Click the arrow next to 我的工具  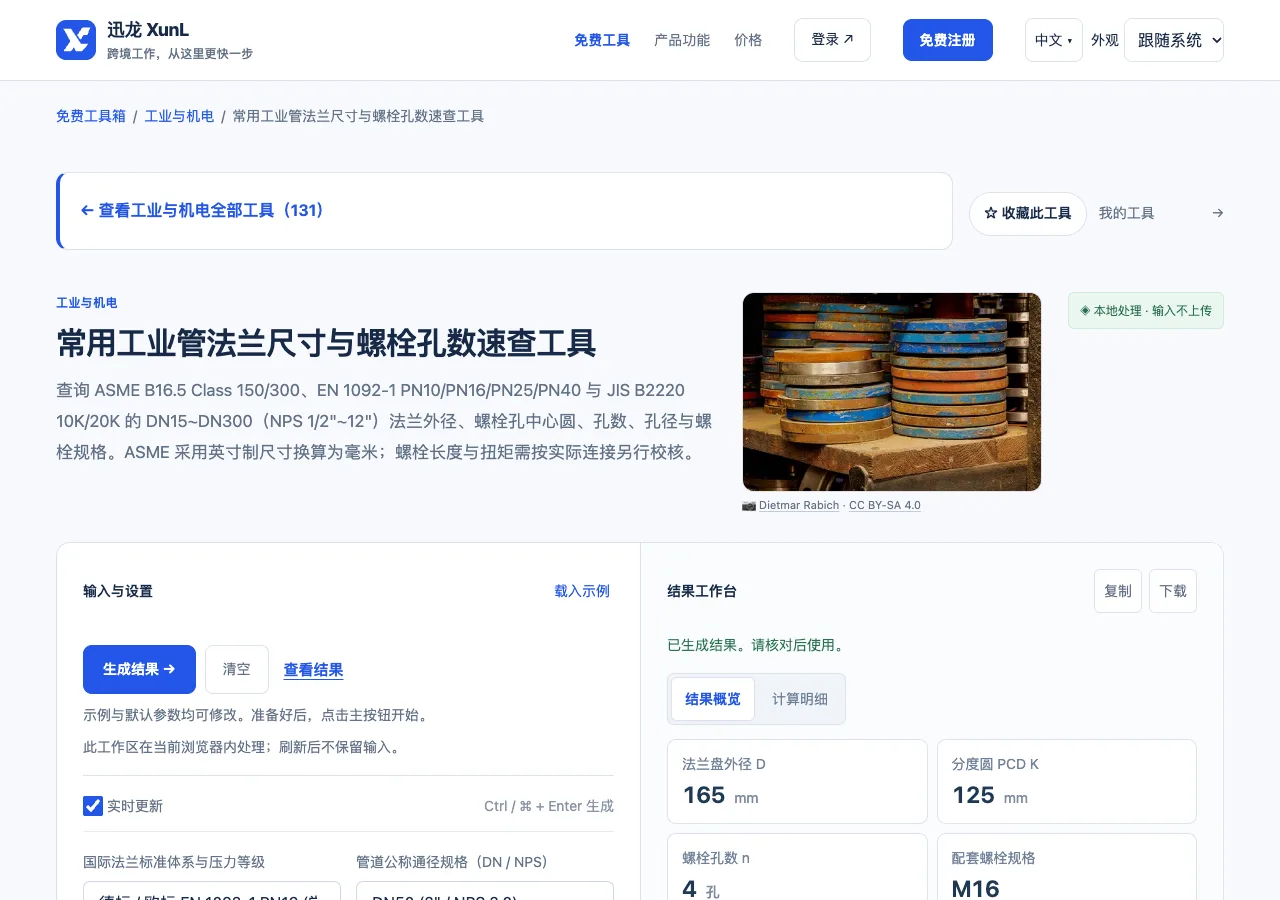click(1217, 213)
